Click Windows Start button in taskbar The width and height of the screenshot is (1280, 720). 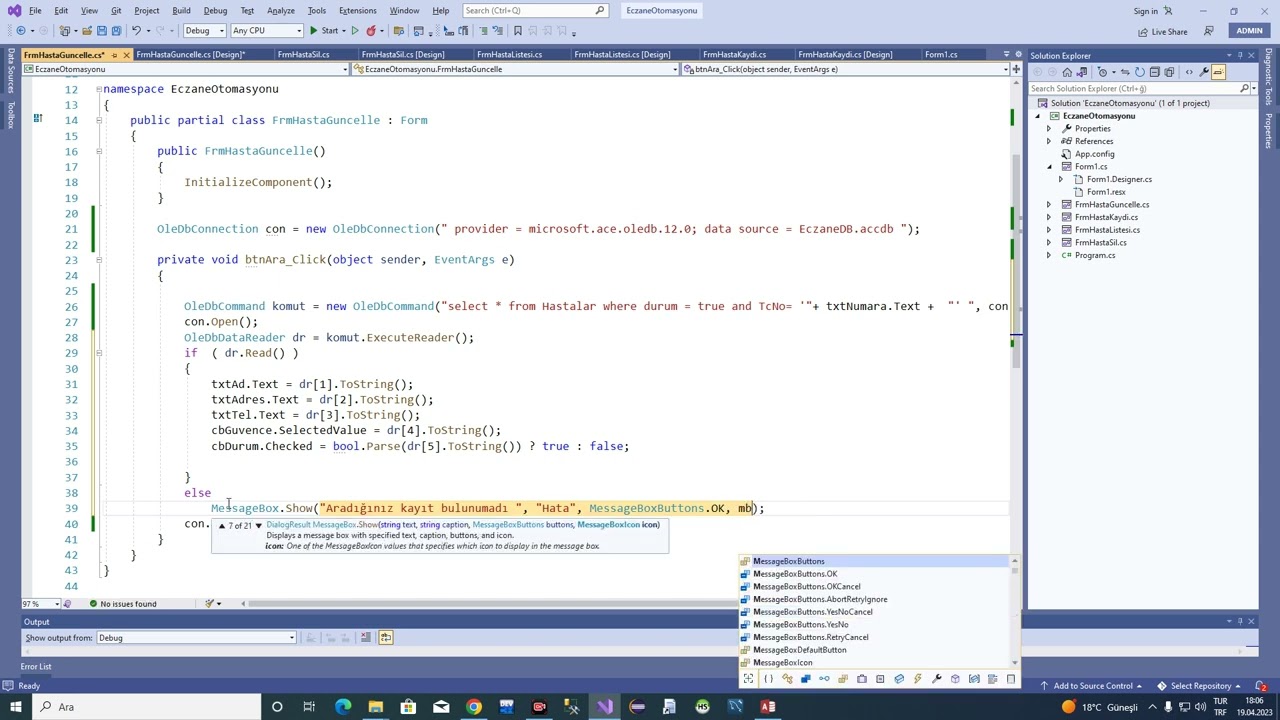point(14,707)
